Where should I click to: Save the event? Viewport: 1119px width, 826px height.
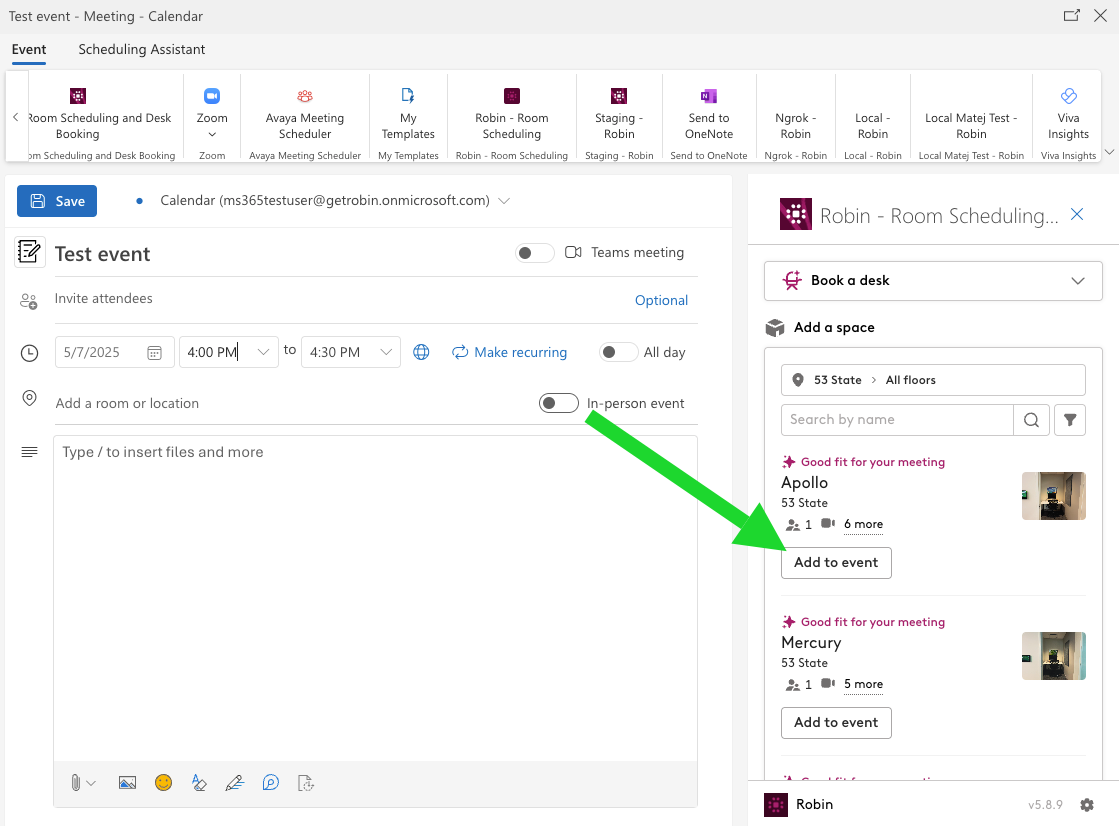click(57, 201)
